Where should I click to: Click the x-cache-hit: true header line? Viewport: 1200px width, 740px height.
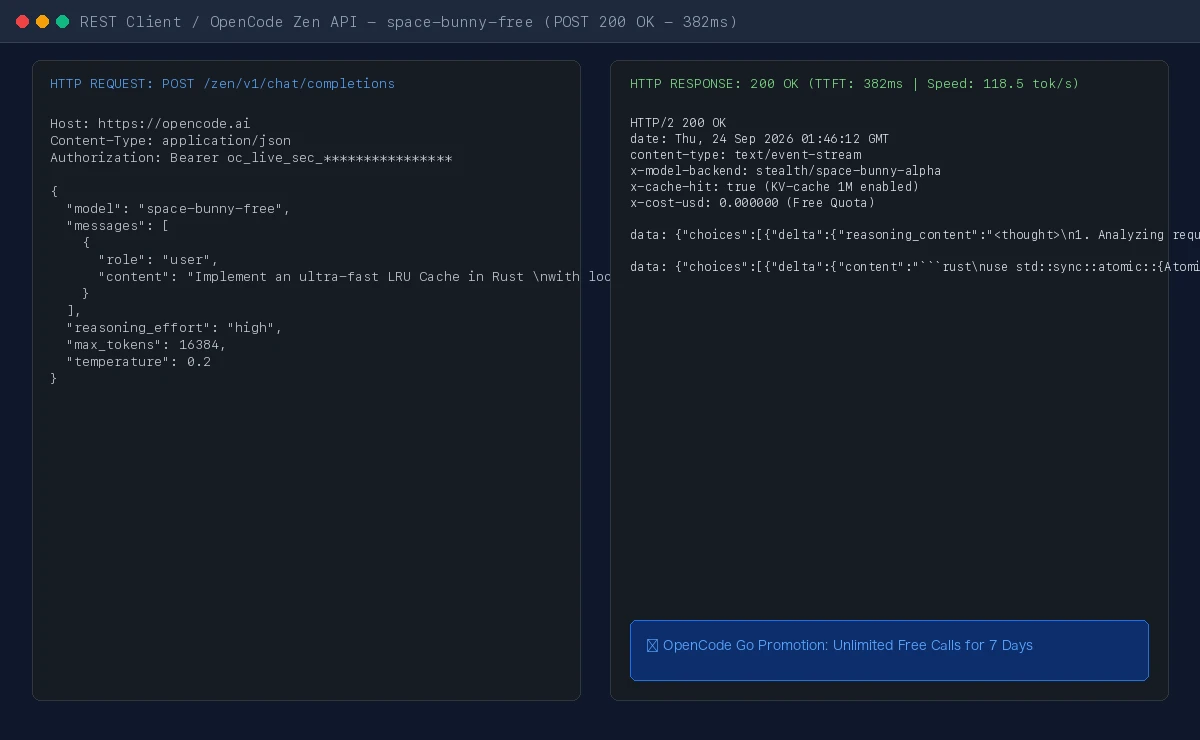click(x=774, y=187)
